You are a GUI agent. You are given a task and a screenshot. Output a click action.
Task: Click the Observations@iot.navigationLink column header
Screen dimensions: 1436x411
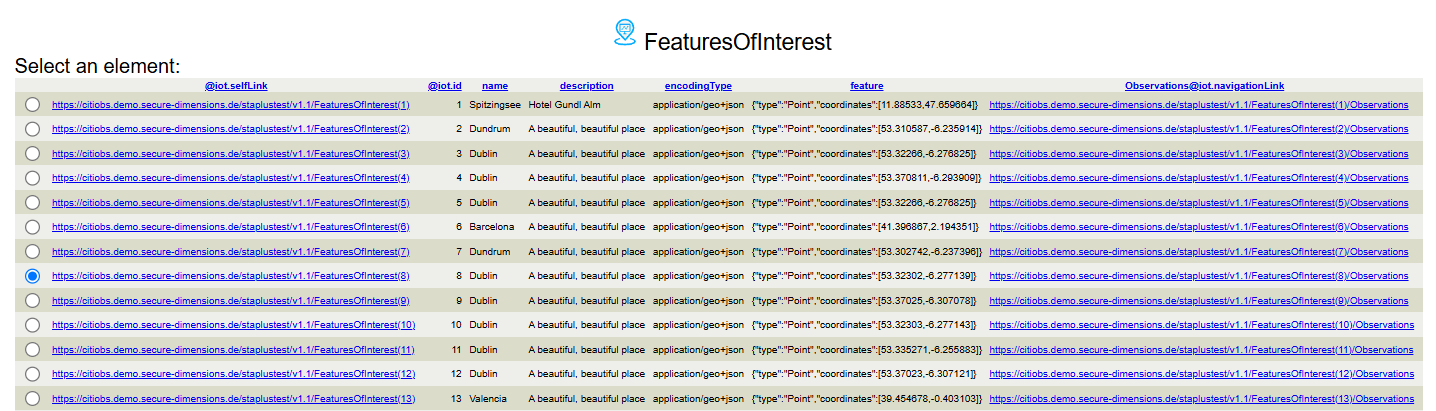pyautogui.click(x=1204, y=86)
